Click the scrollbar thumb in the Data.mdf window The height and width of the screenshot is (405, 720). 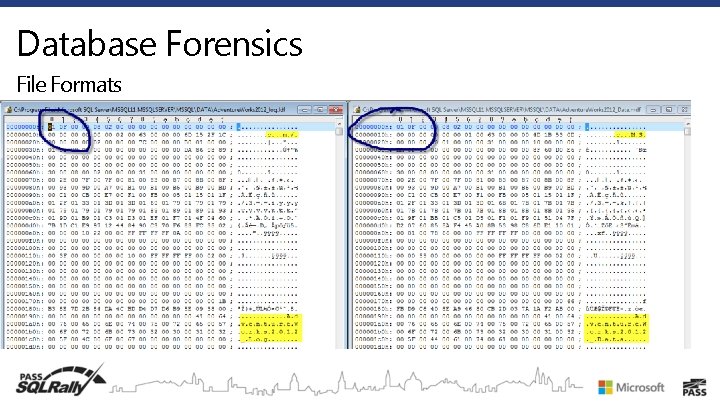click(x=687, y=131)
